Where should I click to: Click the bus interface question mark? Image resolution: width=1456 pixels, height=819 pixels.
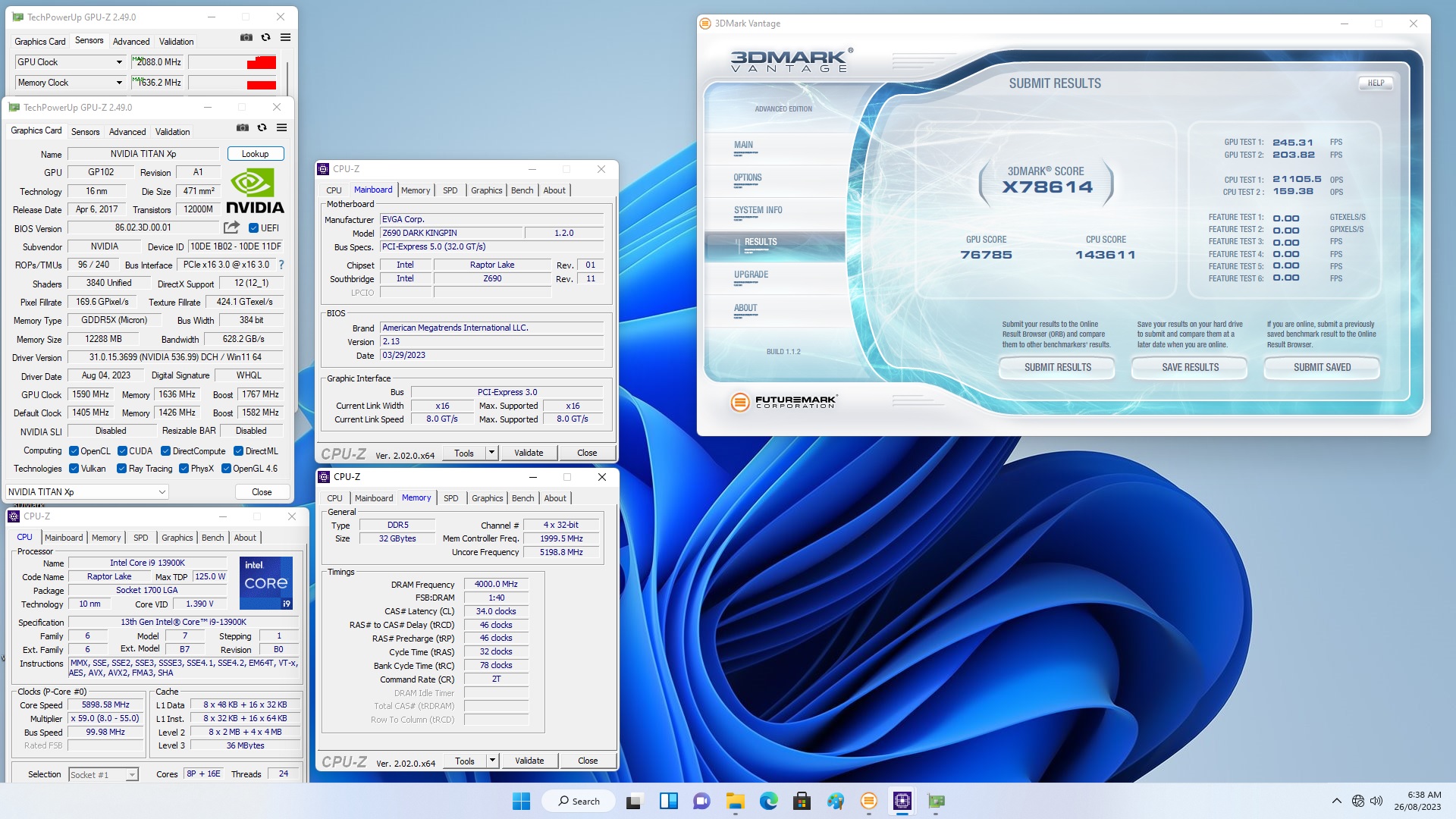click(281, 265)
